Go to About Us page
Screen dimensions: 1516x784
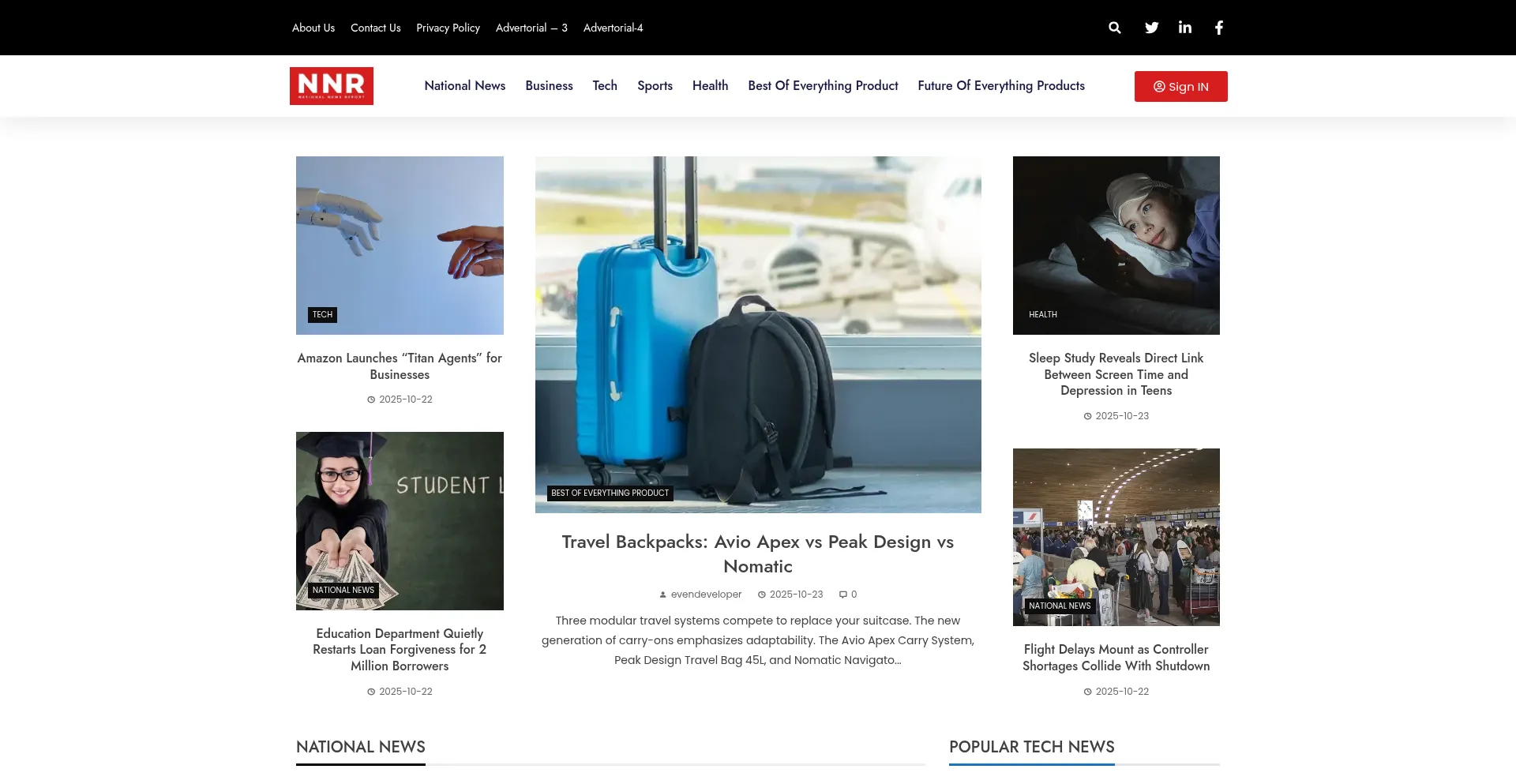pos(313,28)
